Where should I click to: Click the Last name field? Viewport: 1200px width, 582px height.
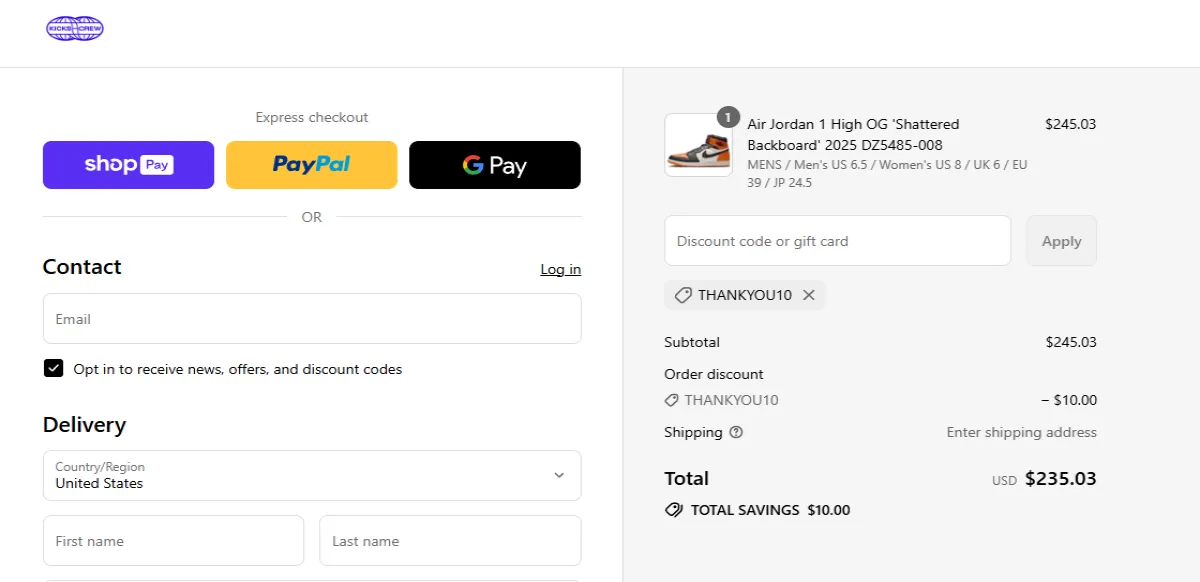pos(450,540)
